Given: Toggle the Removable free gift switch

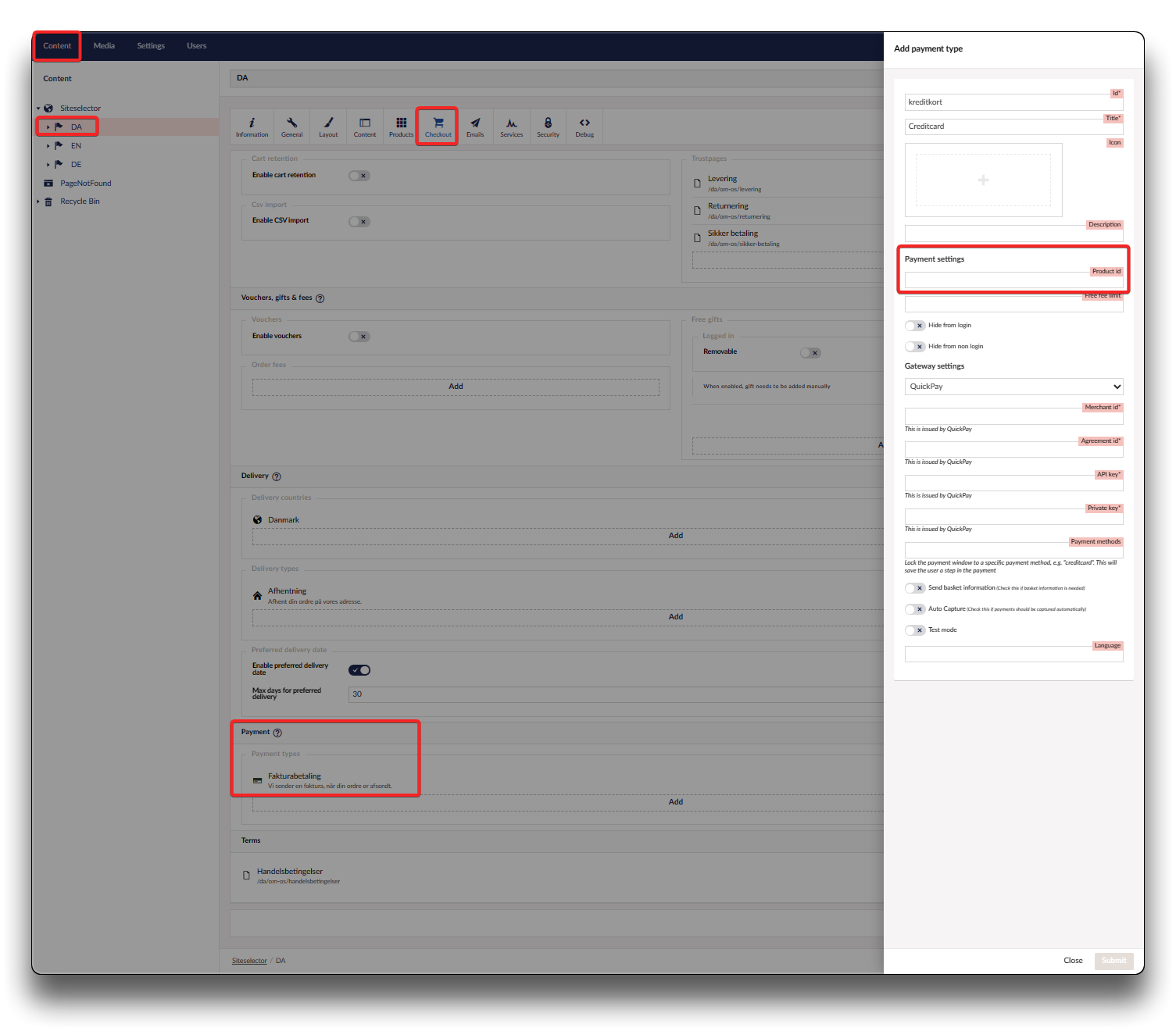Looking at the screenshot, I should click(x=811, y=353).
